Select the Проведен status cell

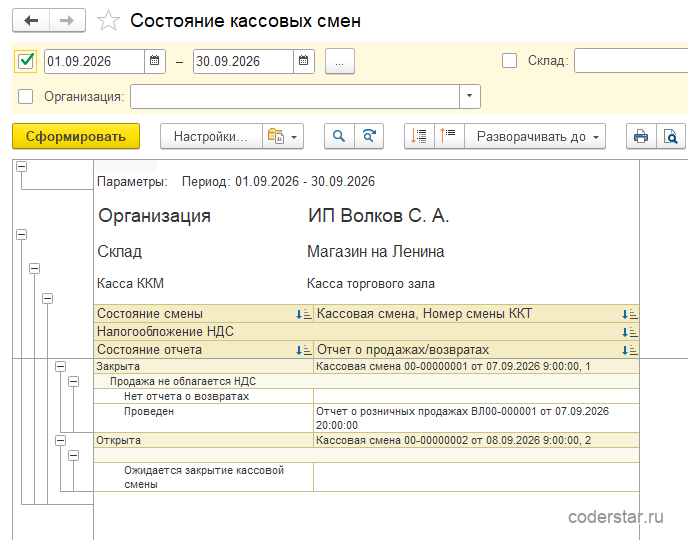(204, 418)
